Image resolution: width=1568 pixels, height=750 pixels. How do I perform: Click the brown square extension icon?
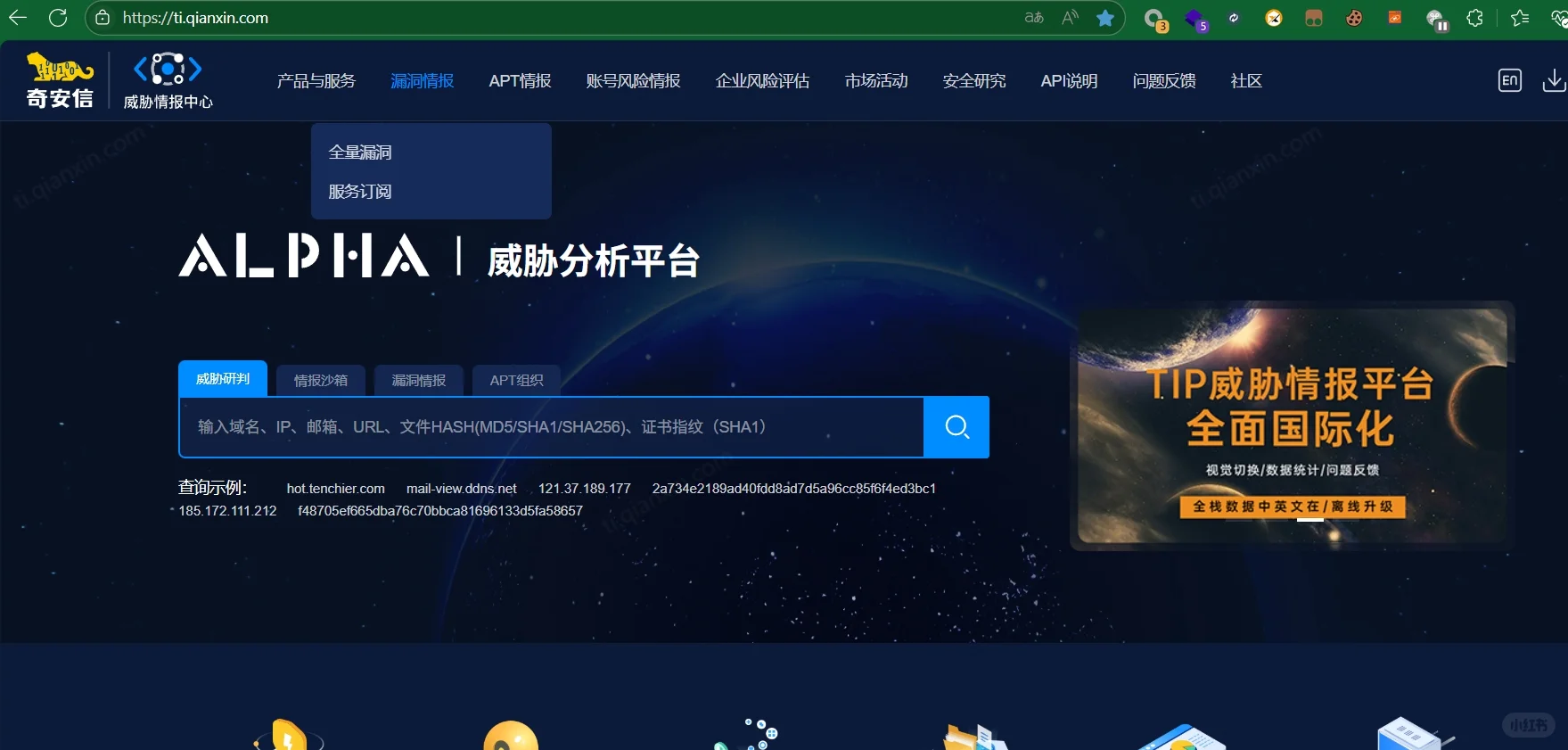[1314, 18]
